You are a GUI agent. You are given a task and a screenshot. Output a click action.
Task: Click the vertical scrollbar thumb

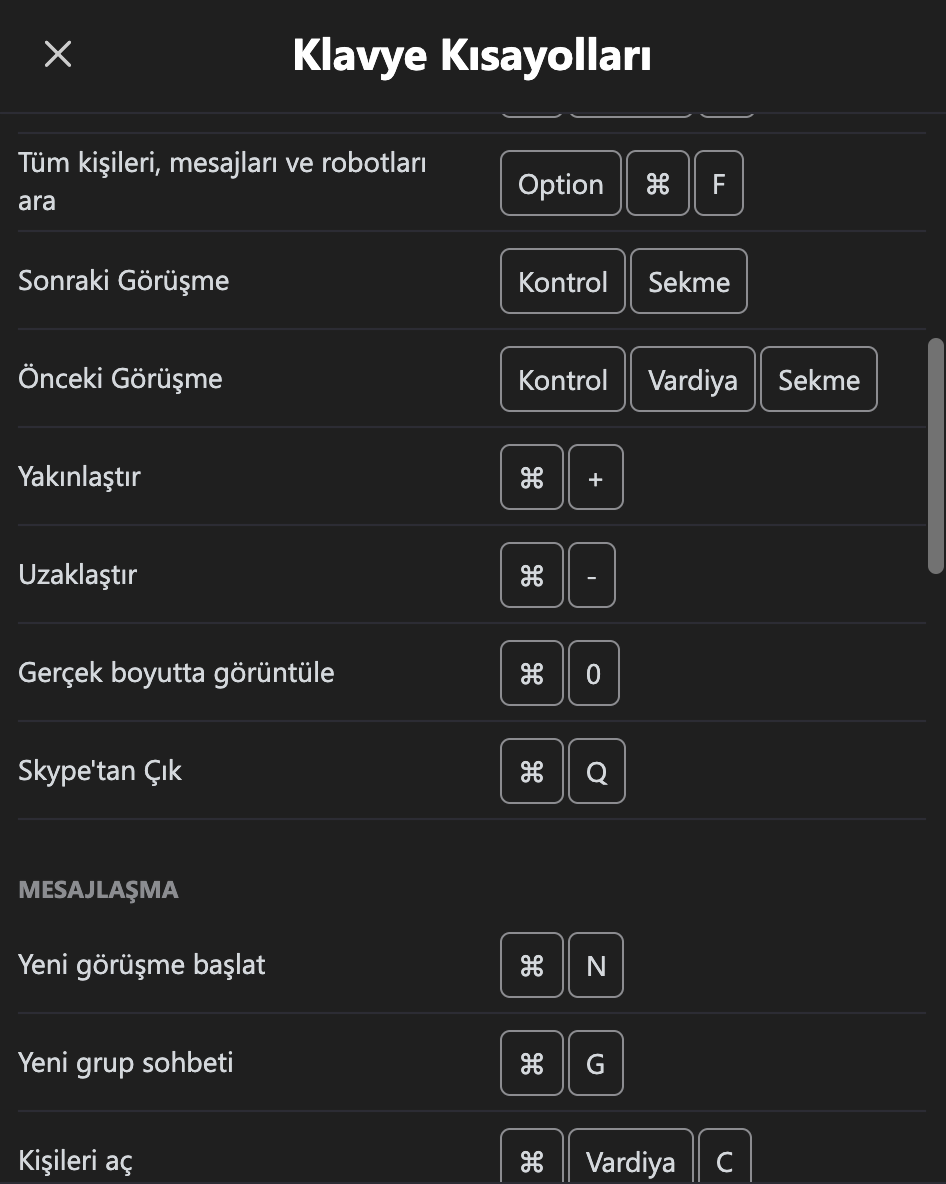936,456
